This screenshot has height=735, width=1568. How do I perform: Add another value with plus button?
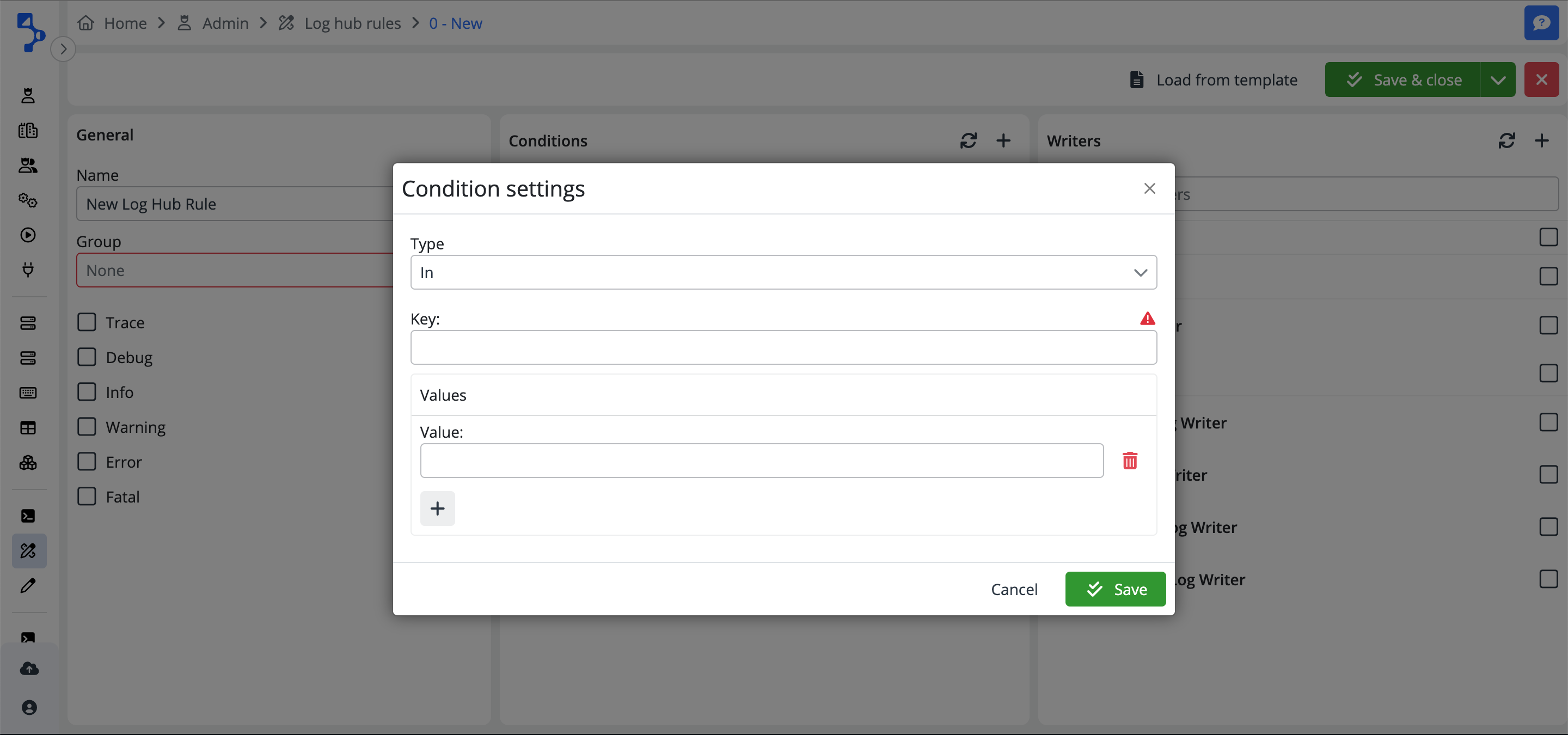tap(437, 508)
